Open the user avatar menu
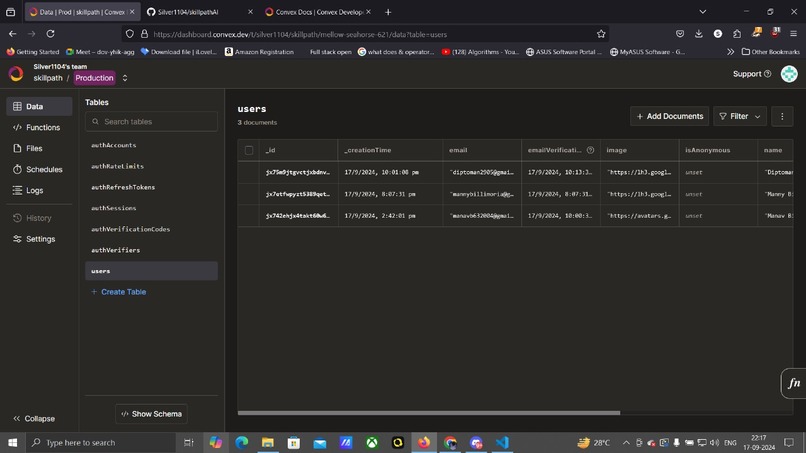 (789, 74)
